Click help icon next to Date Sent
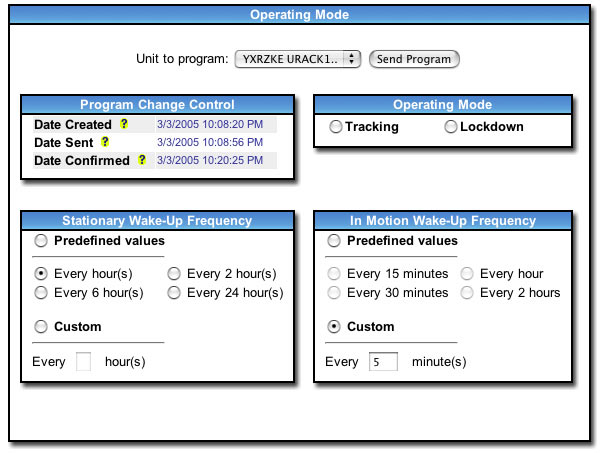603x453 pixels. [105, 143]
